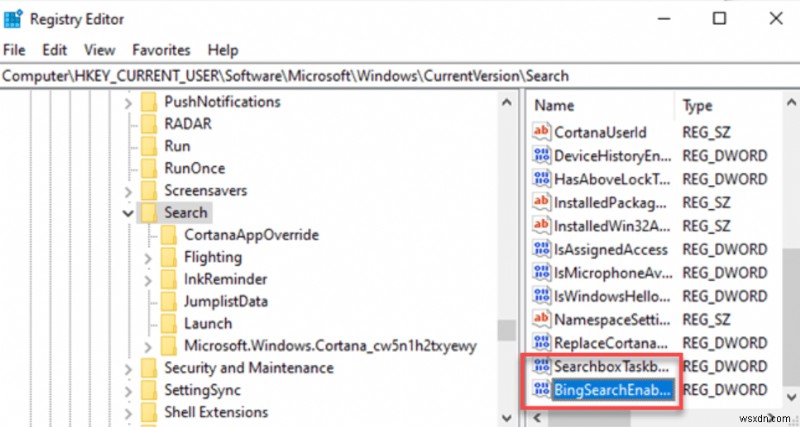Maximize the Registry Editor window

pos(719,19)
